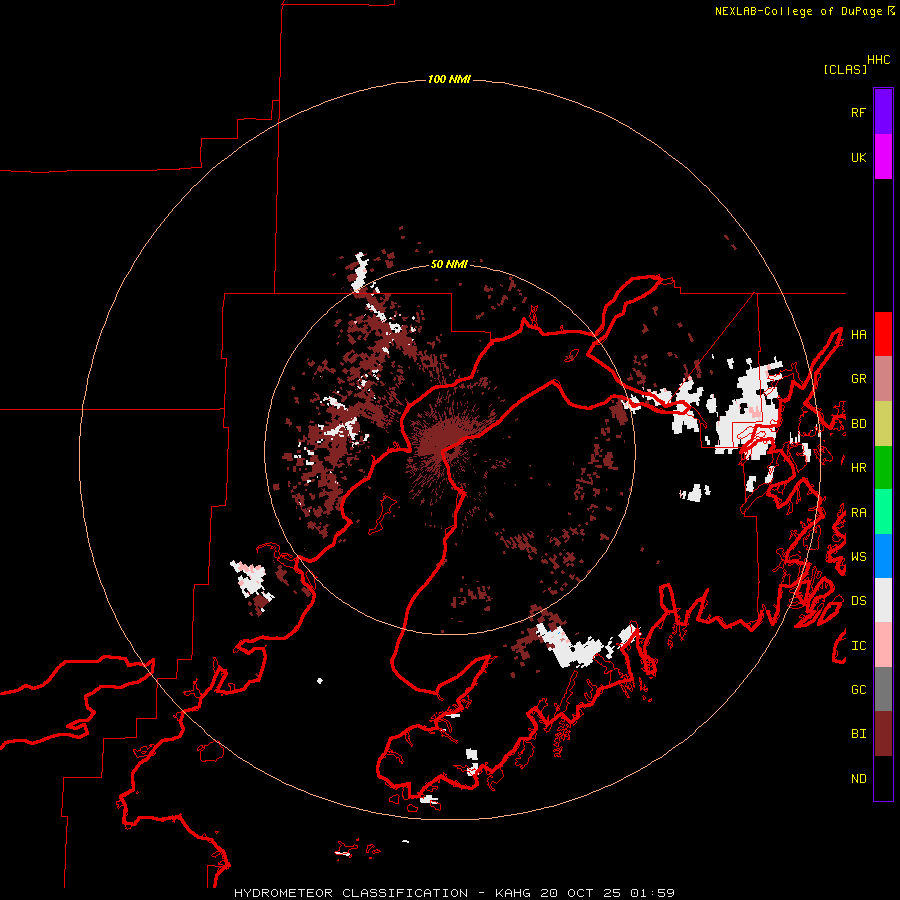
Task: Click the blue WS legend swatch
Action: 883,556
